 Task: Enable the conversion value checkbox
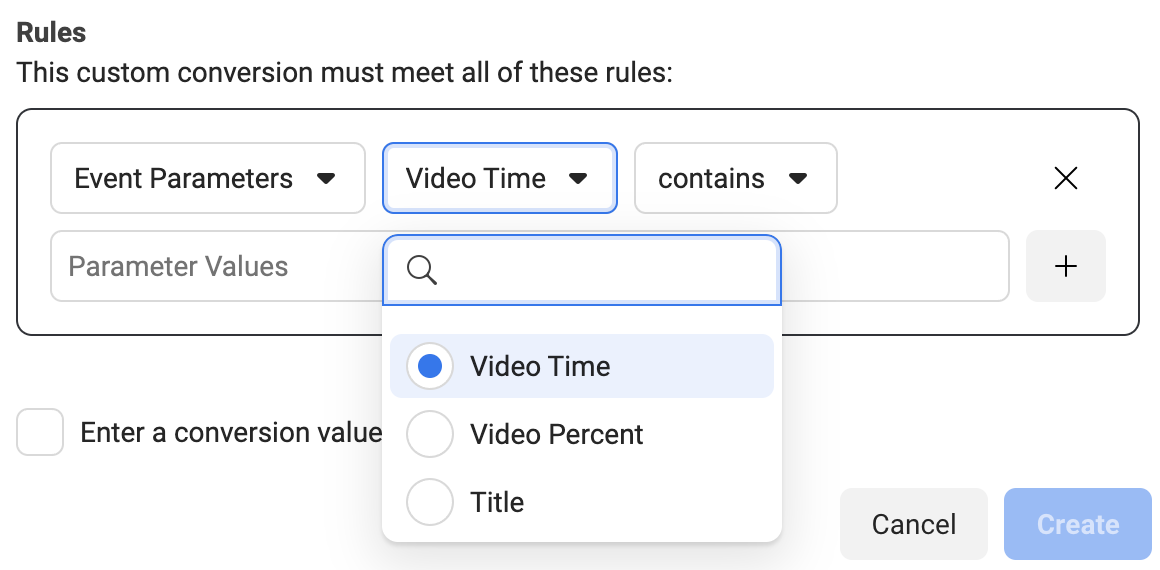click(40, 432)
